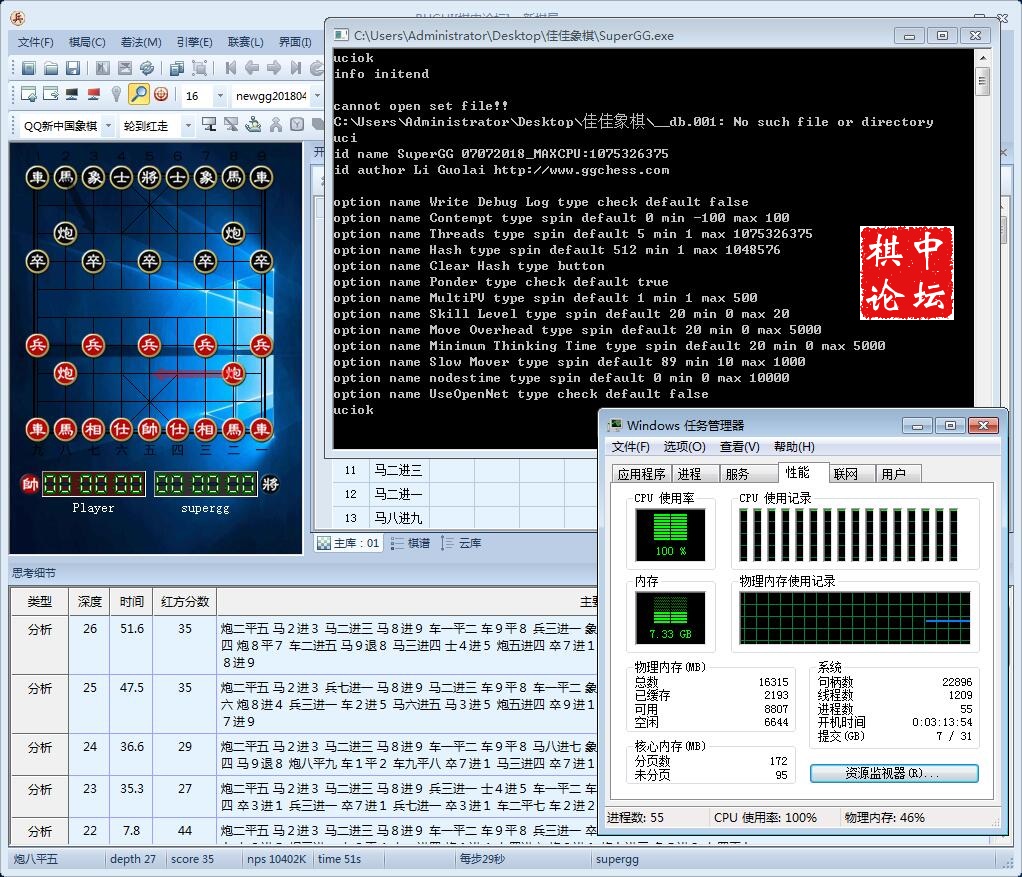Screen dimensions: 1022x877
Task: Select the 云库 tab
Action: click(x=461, y=543)
